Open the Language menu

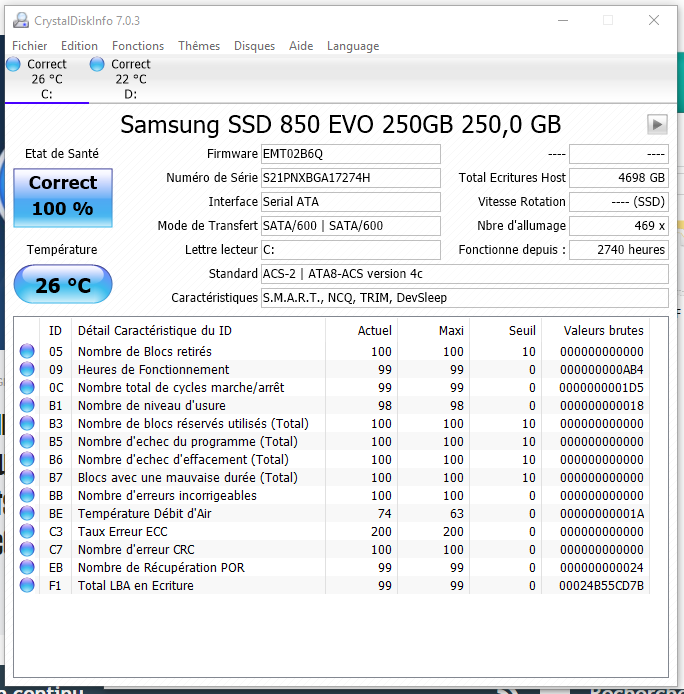coord(353,46)
